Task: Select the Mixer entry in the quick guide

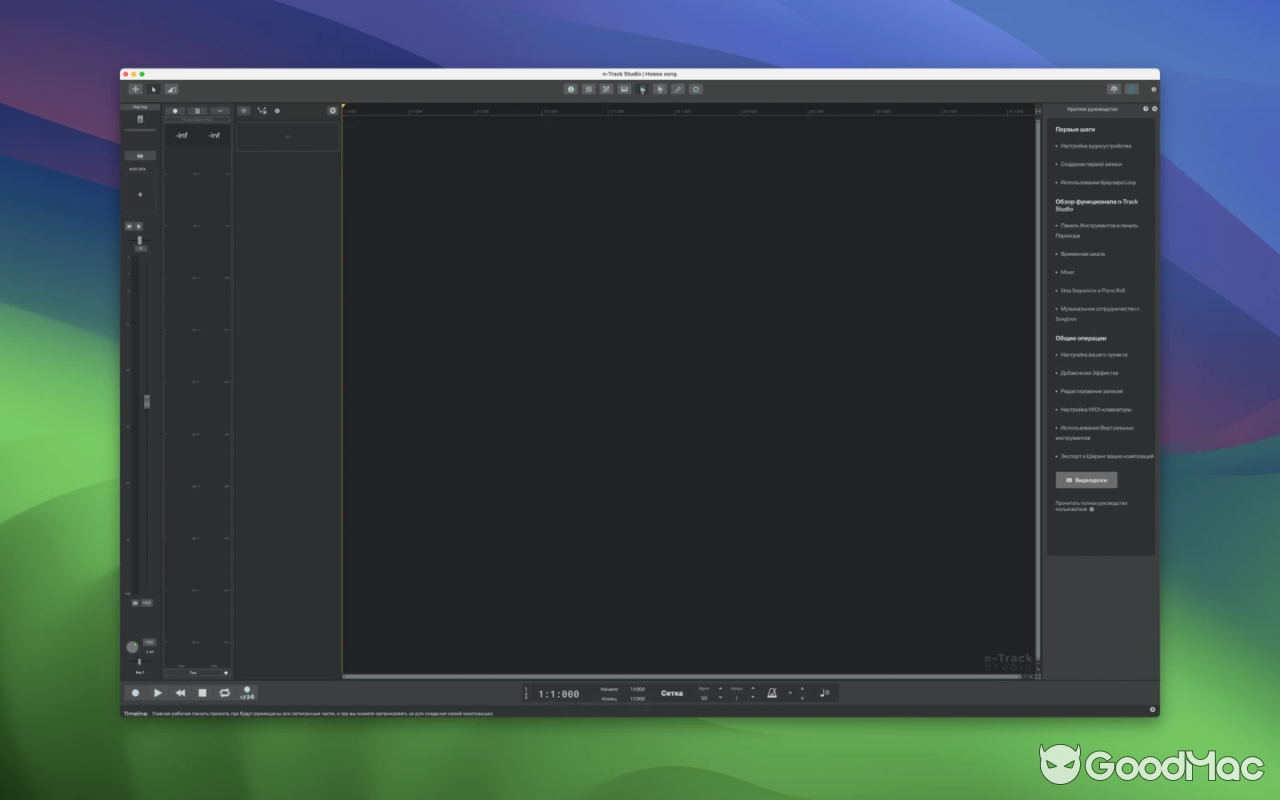Action: pyautogui.click(x=1068, y=272)
